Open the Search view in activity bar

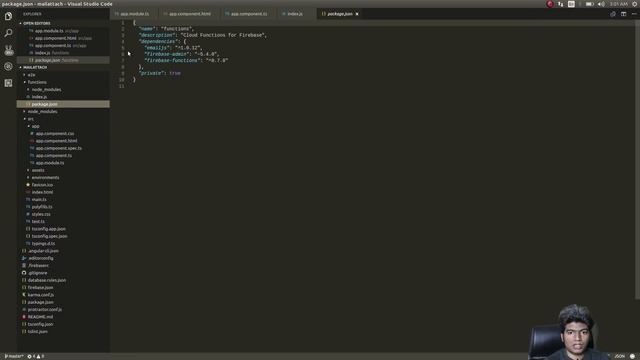[x=8, y=33]
